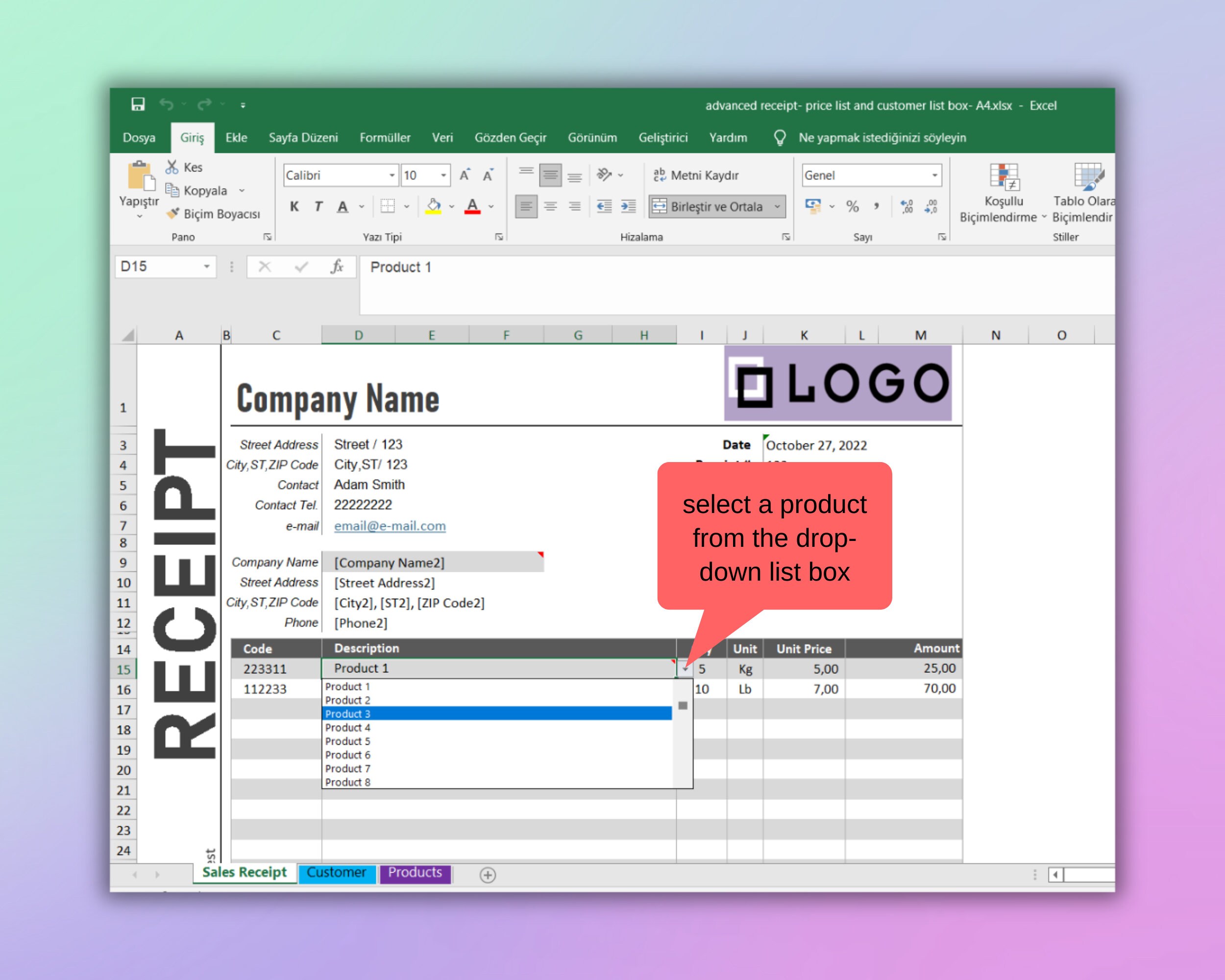Toggle italic with the T button
The height and width of the screenshot is (980, 1225).
click(318, 206)
